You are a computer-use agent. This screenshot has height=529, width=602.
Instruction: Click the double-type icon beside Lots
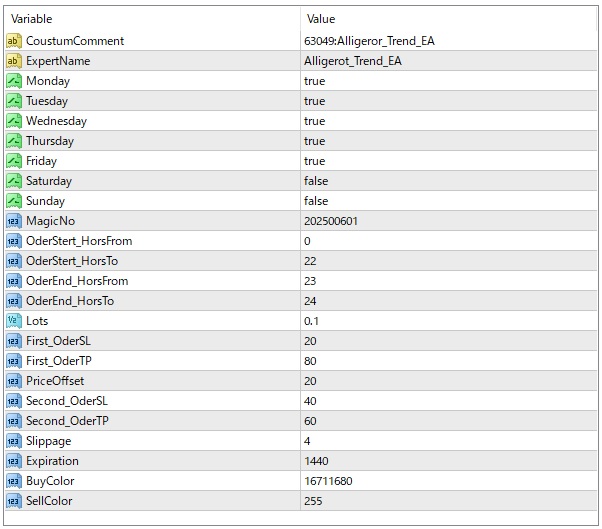(x=14, y=321)
